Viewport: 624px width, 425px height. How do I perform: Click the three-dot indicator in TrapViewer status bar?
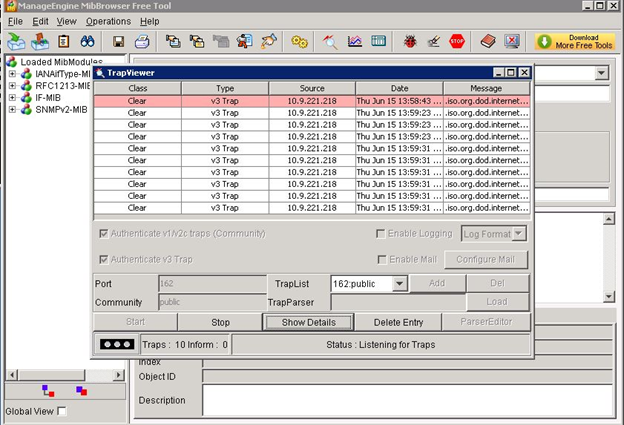click(117, 344)
